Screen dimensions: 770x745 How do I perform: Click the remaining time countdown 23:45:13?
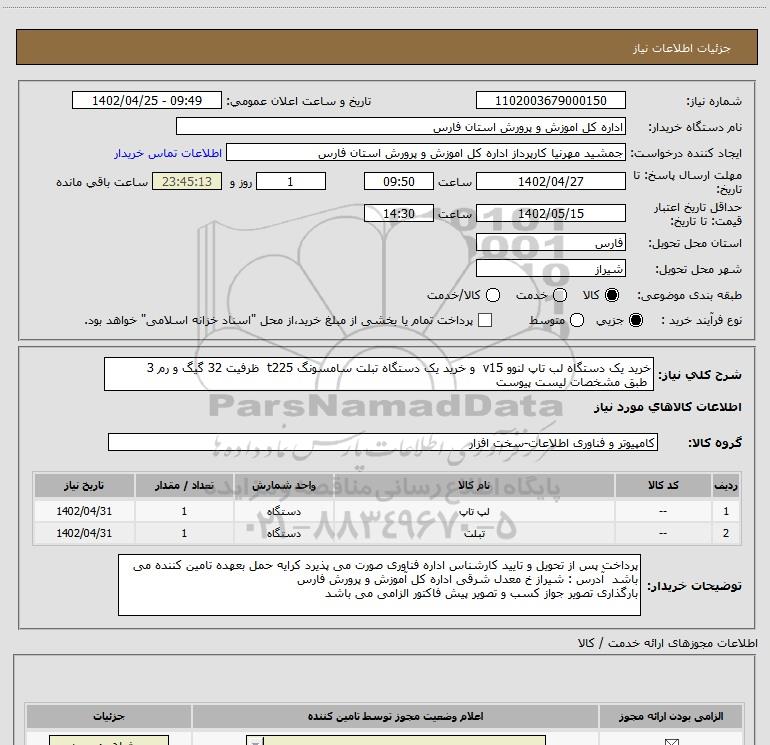pyautogui.click(x=187, y=182)
